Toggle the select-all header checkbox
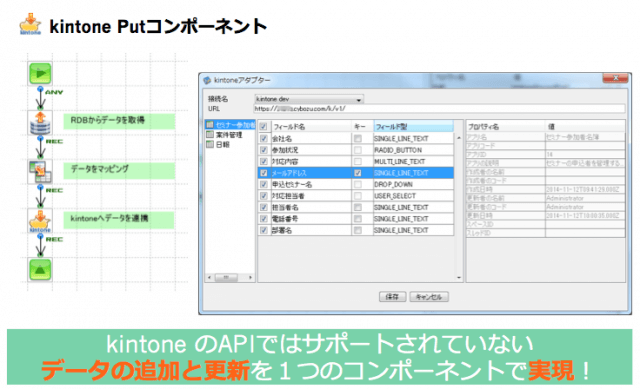Viewport: 640px width, 389px height. tap(264, 127)
